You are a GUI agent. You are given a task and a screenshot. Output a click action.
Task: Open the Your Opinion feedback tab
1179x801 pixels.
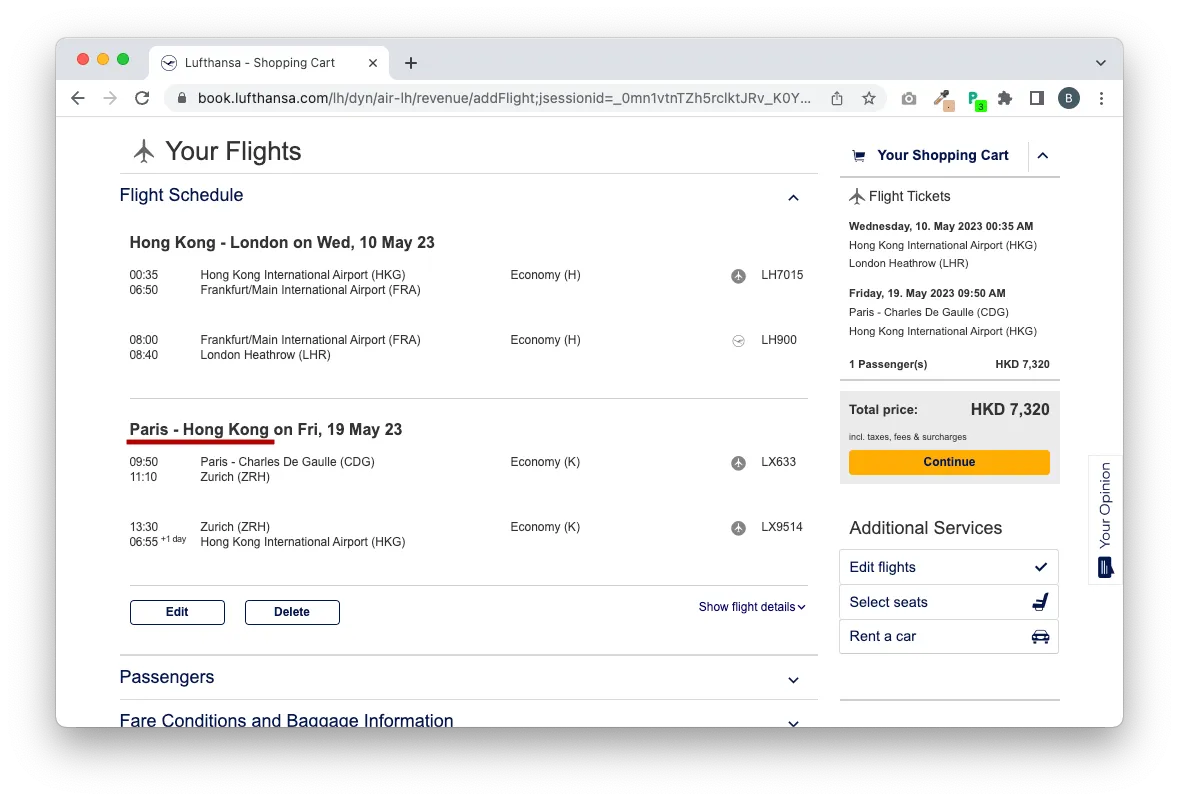tap(1105, 519)
